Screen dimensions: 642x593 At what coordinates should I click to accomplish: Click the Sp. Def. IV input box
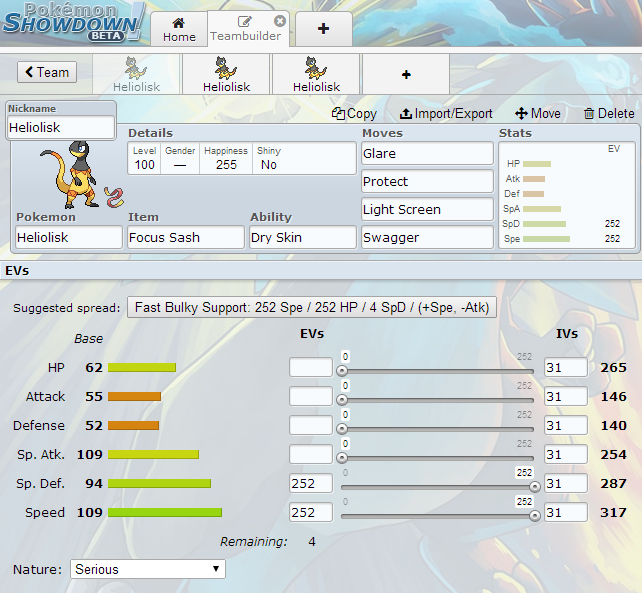point(566,484)
